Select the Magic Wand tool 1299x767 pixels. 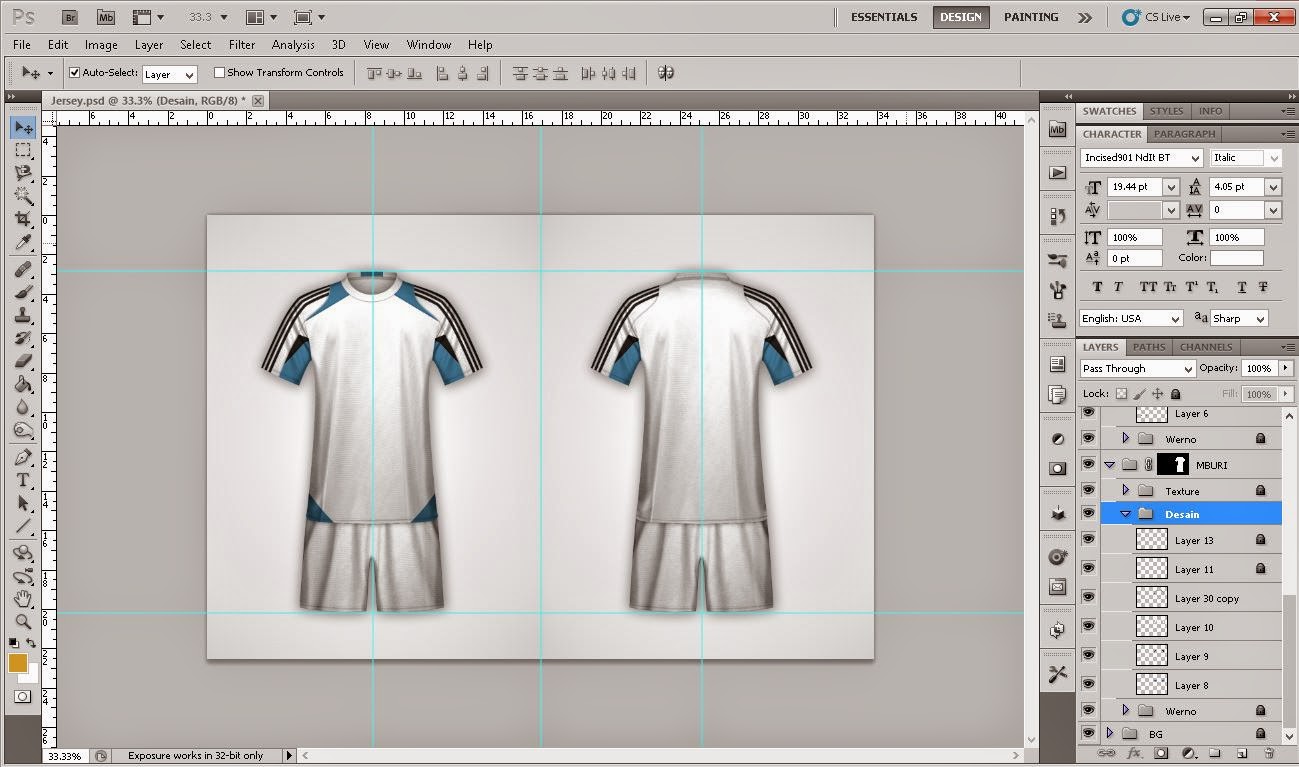point(23,195)
